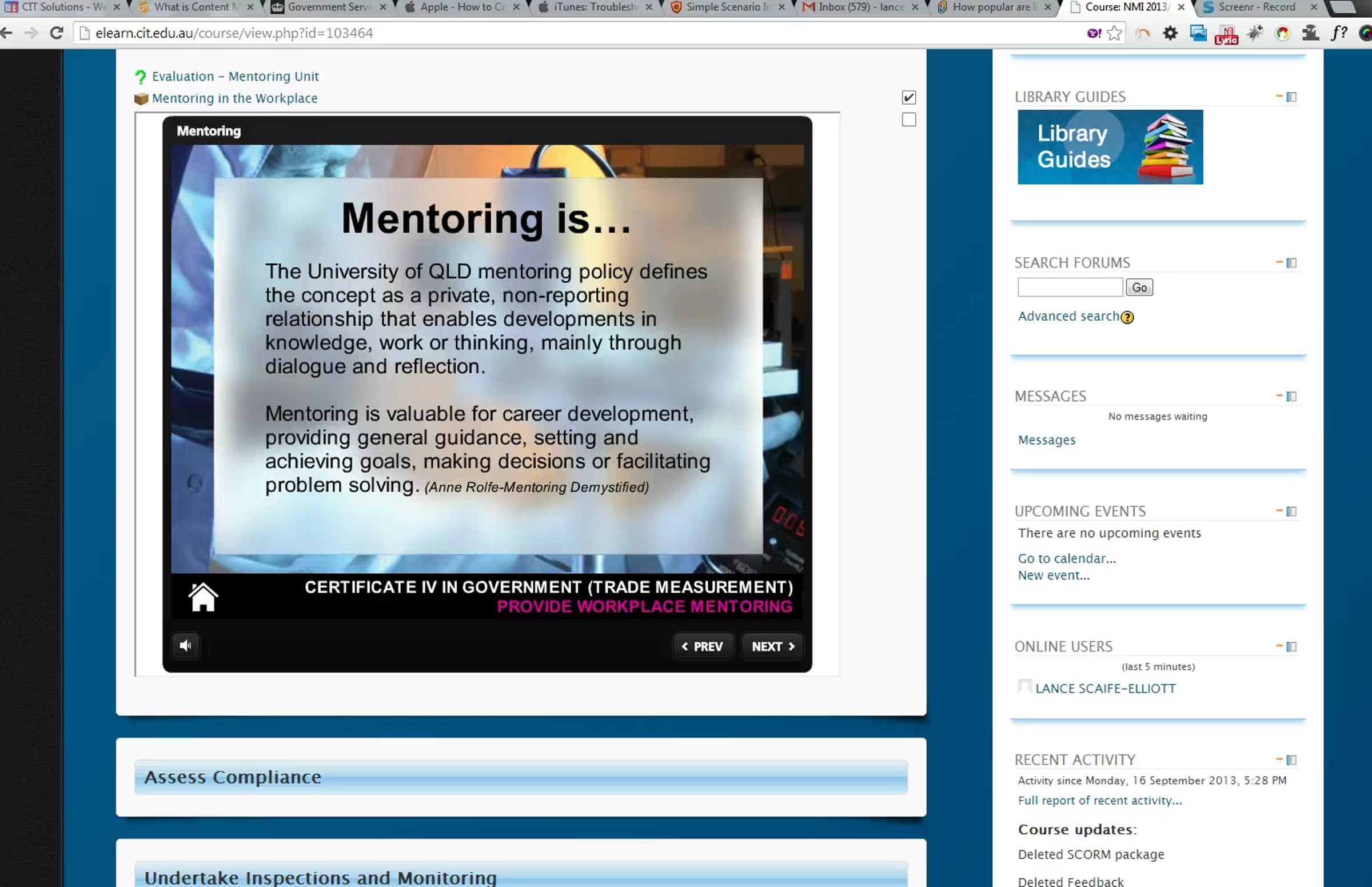This screenshot has height=887, width=1372.
Task: Click the bookmark star in address bar
Action: click(x=1115, y=33)
